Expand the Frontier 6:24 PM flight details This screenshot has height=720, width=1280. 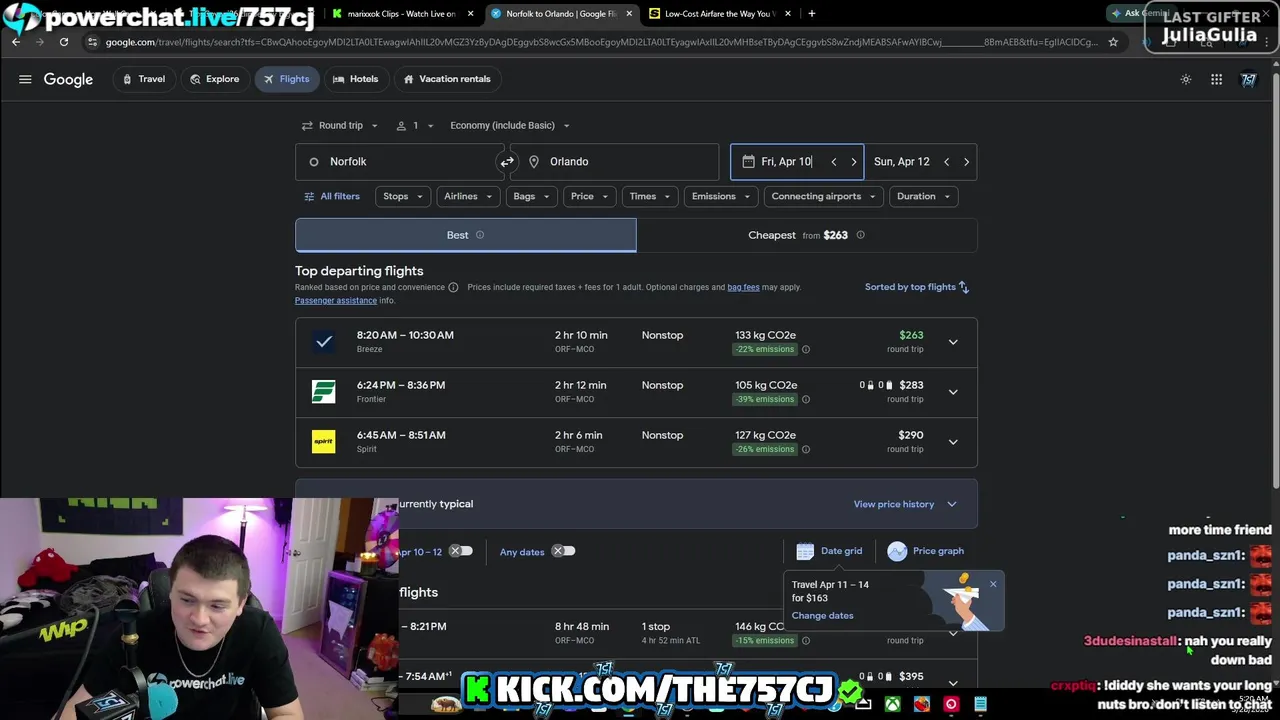point(953,392)
